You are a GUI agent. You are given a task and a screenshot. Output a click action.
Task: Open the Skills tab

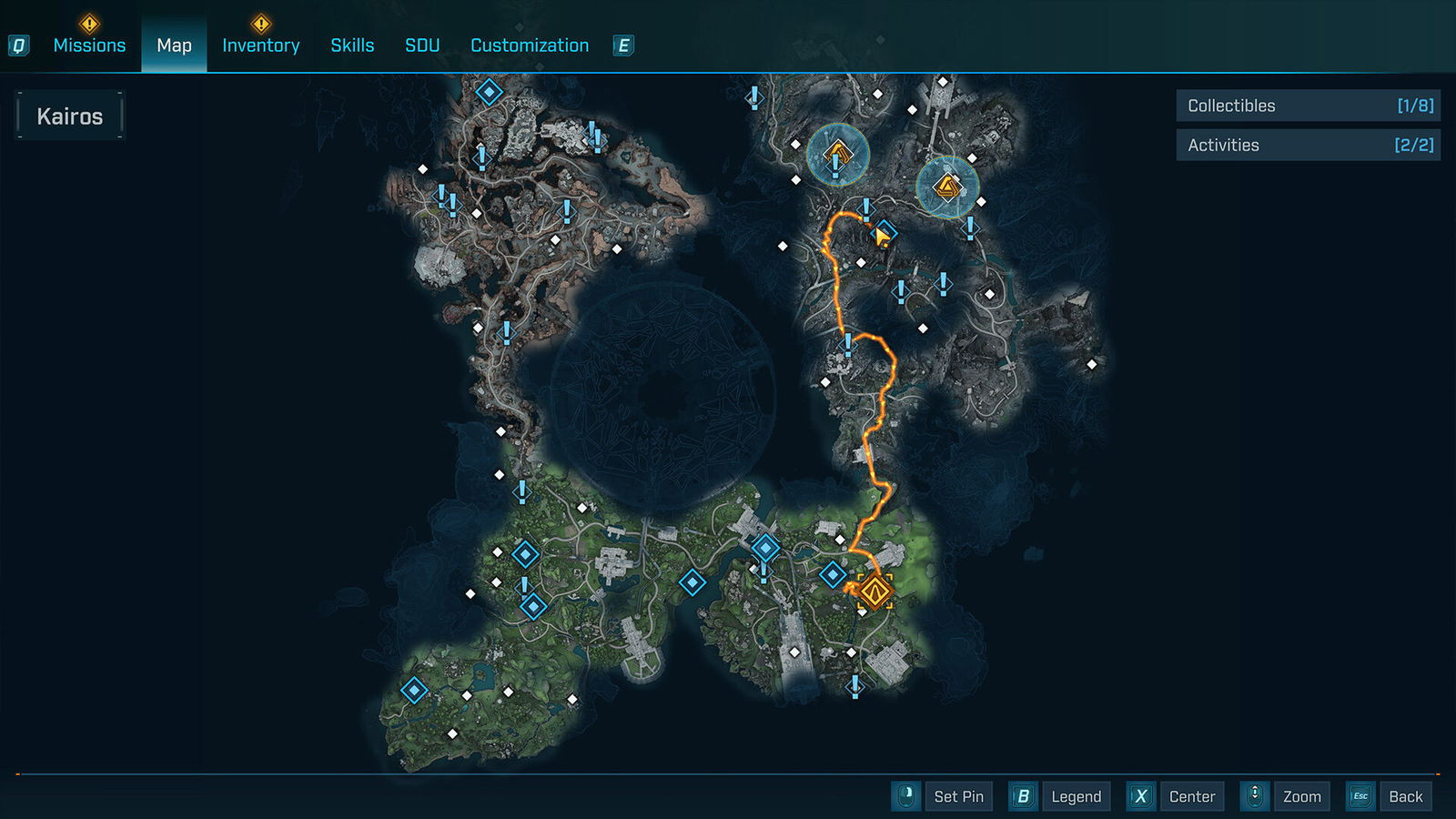[352, 45]
